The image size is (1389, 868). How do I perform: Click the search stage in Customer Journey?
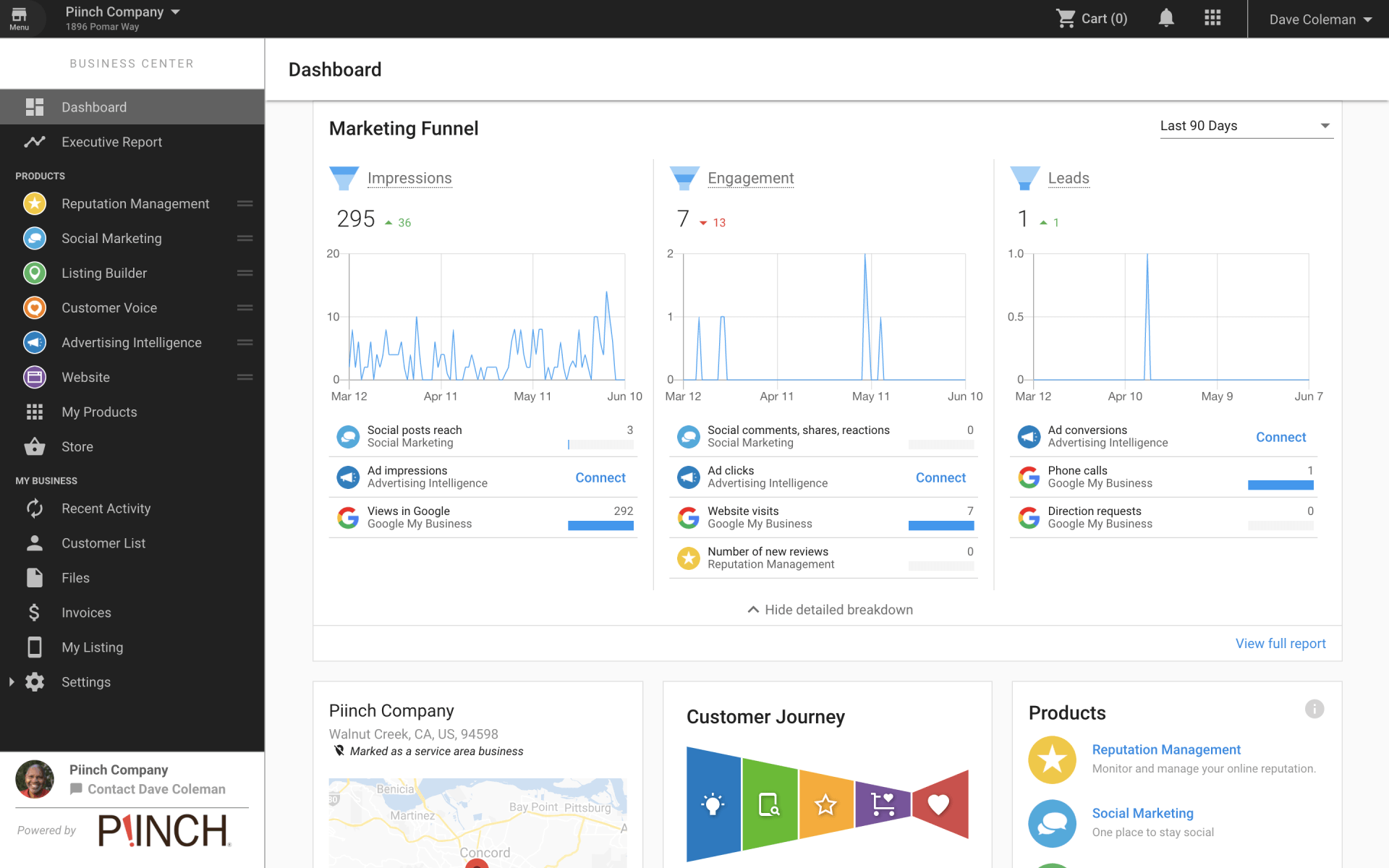[769, 804]
